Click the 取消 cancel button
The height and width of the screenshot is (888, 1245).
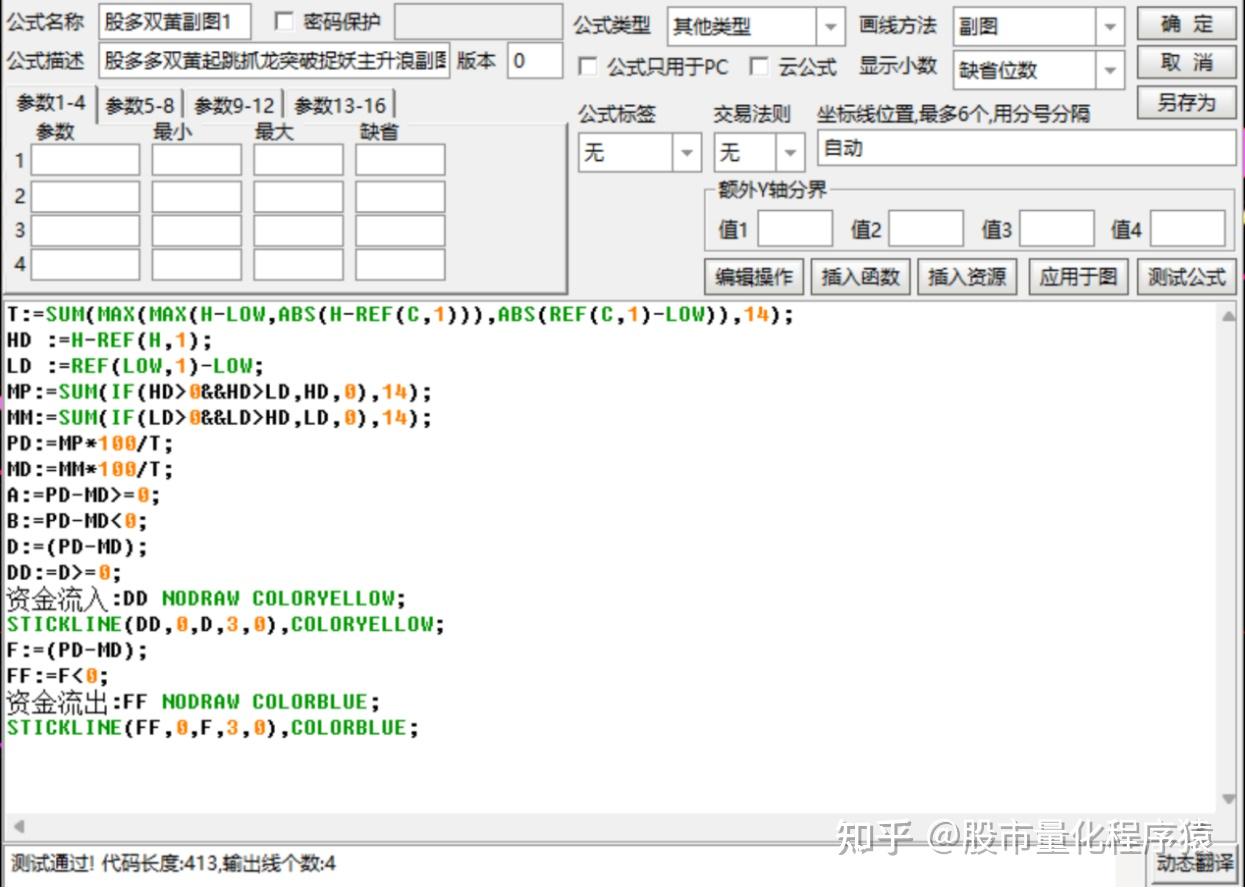1186,63
